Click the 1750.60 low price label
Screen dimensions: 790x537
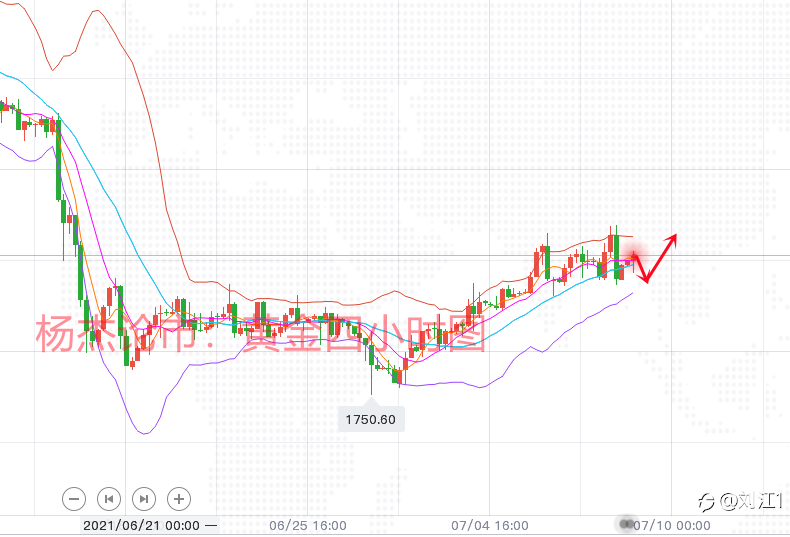(x=371, y=419)
